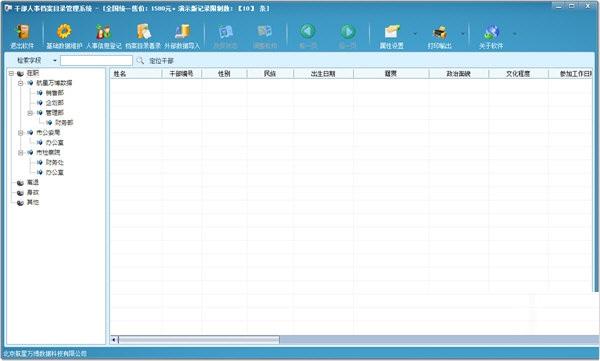This screenshot has width=600, height=361.
Task: Click the 退出软件 exit door icon
Action: pyautogui.click(x=22, y=32)
